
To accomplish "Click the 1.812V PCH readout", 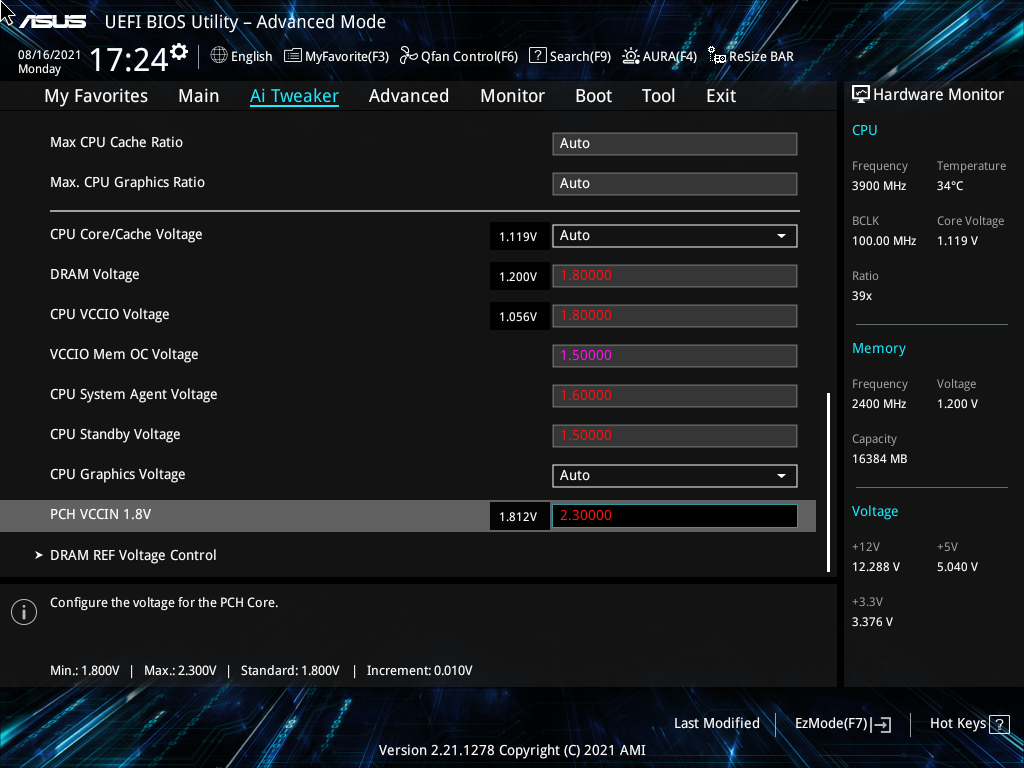I will coord(519,516).
